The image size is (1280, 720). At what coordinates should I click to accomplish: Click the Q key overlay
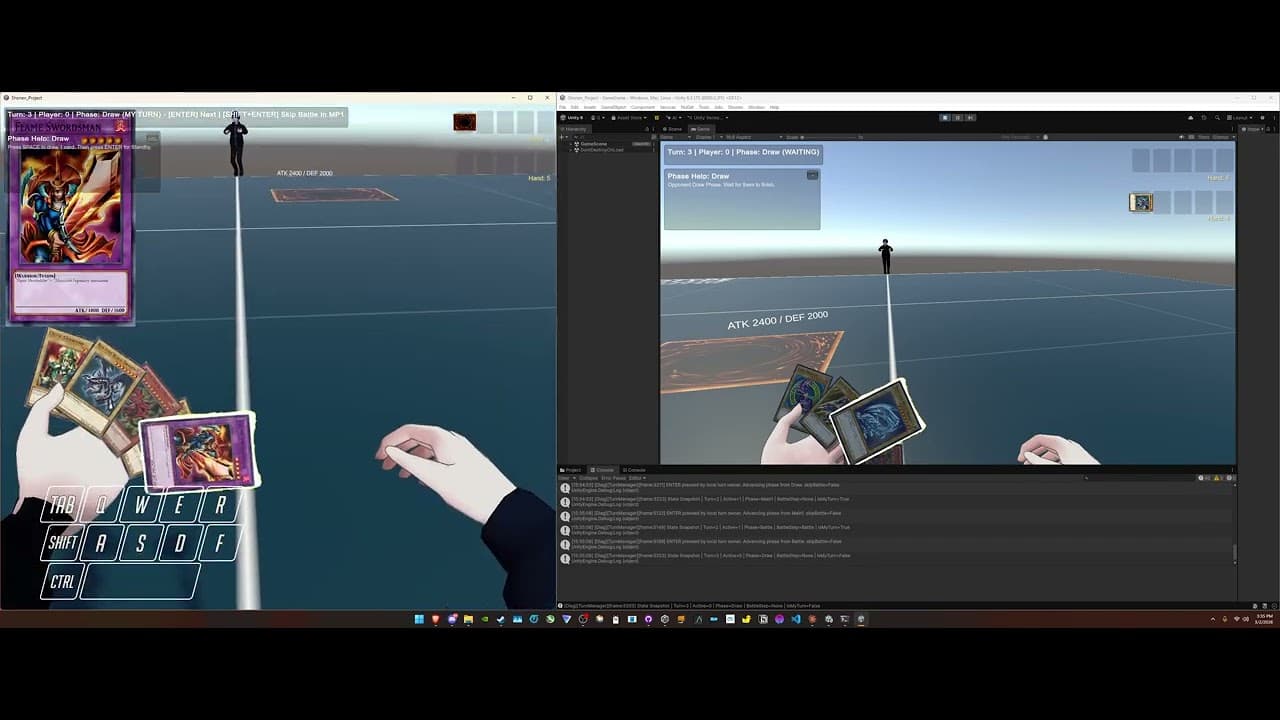(x=100, y=506)
